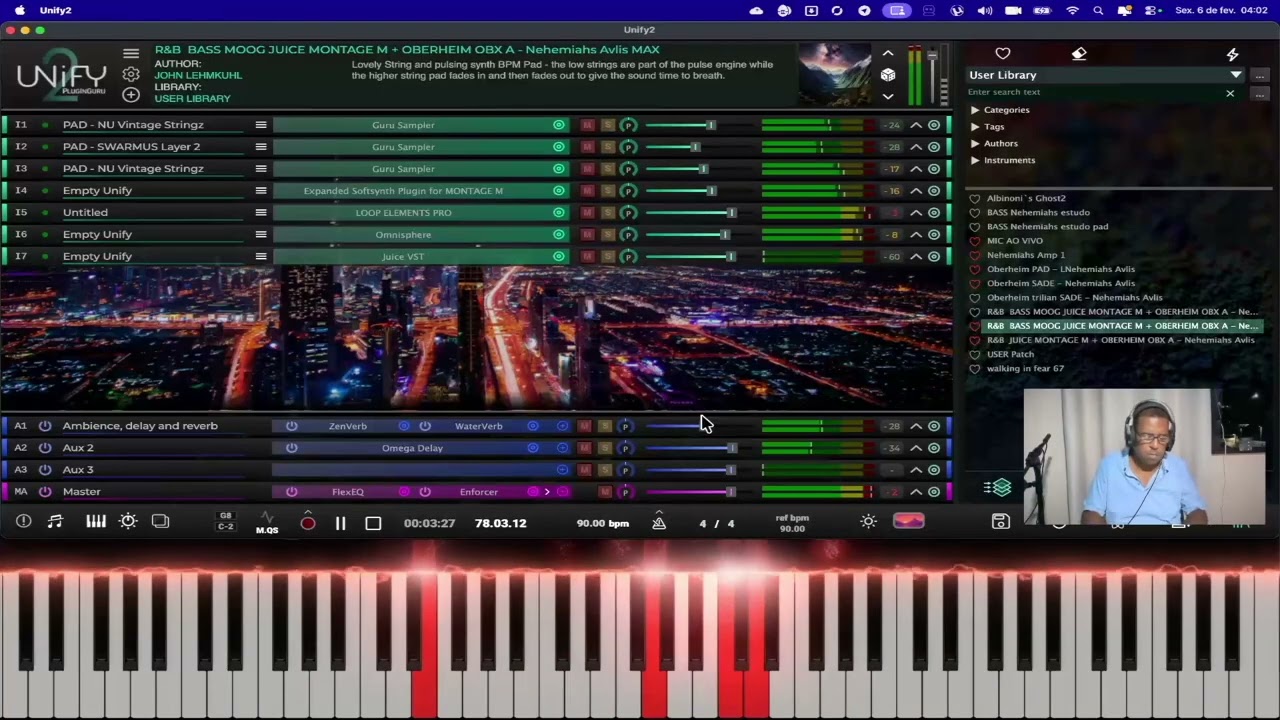Toggle the Omnisphere plugin view eye

pos(559,235)
